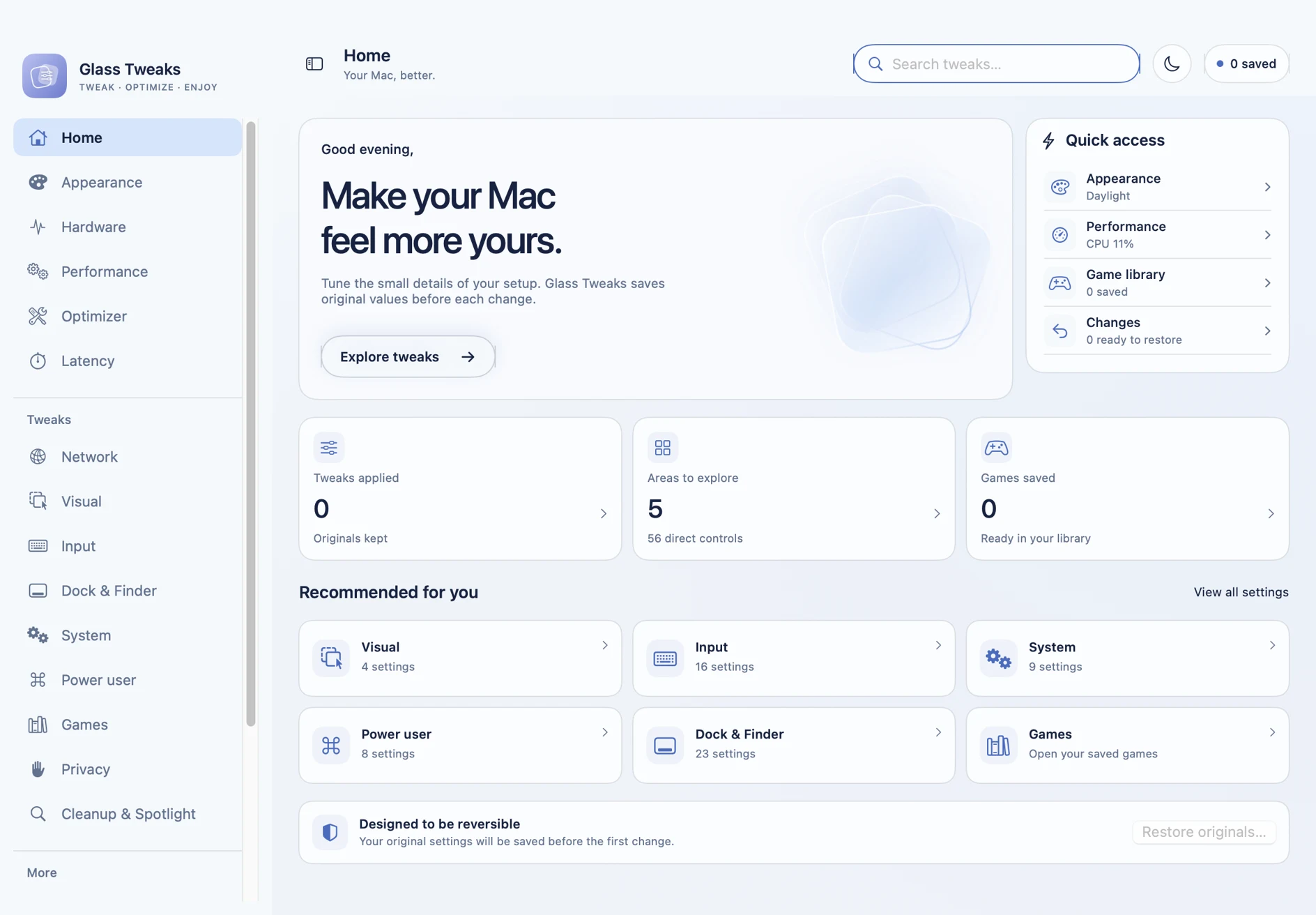This screenshot has width=1316, height=915.
Task: Switch to dark mode with moon icon
Action: click(1172, 63)
